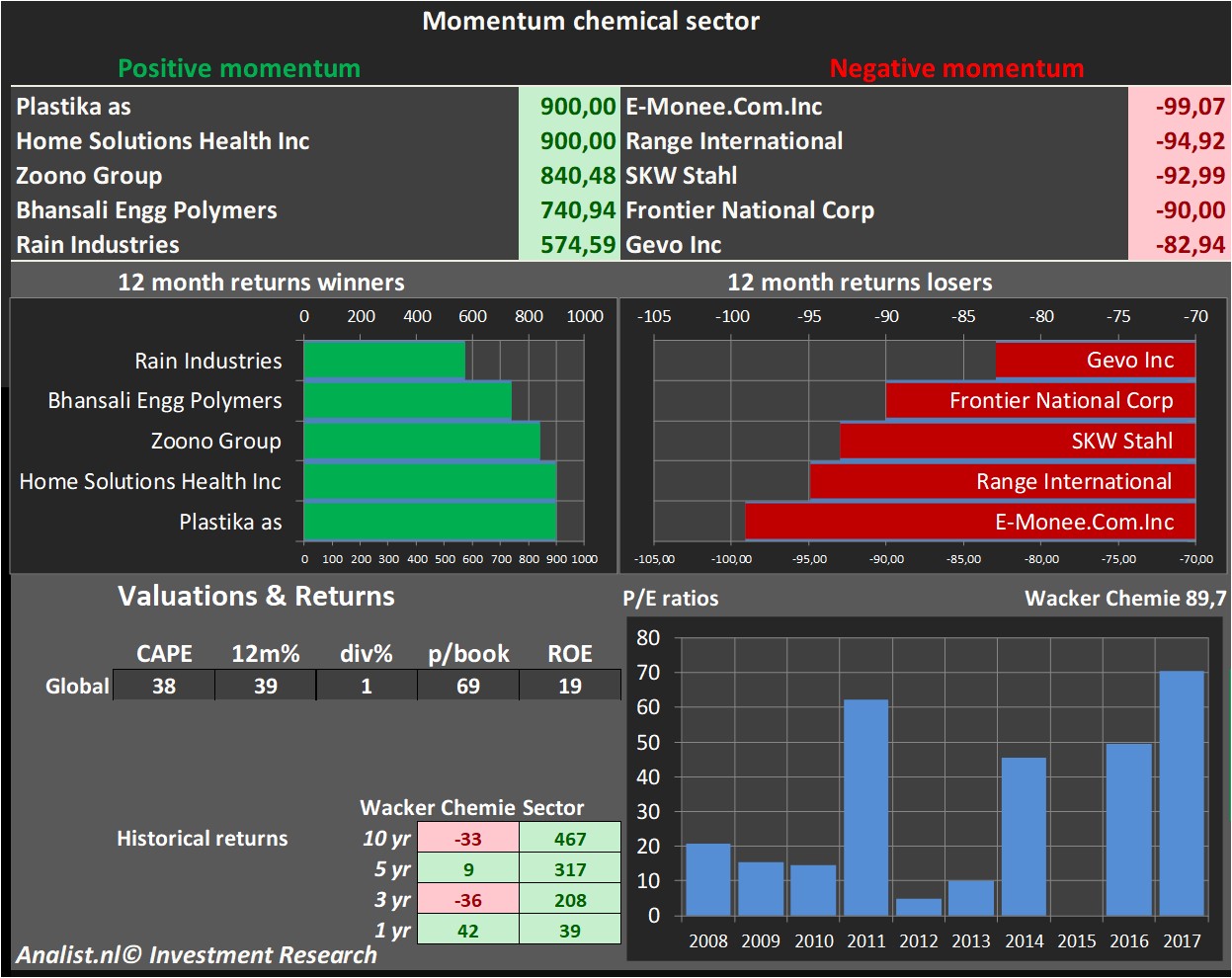The image size is (1232, 978).
Task: Click the Range International table entry
Action: 734,141
